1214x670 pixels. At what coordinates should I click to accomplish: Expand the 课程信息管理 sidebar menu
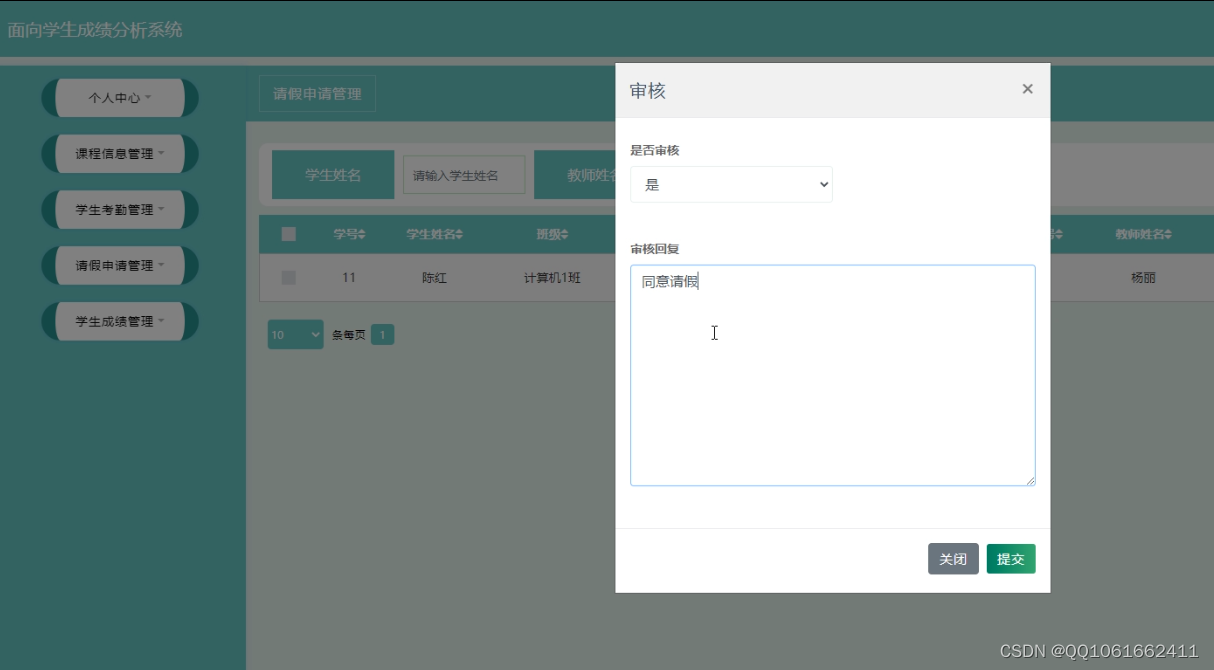click(119, 153)
